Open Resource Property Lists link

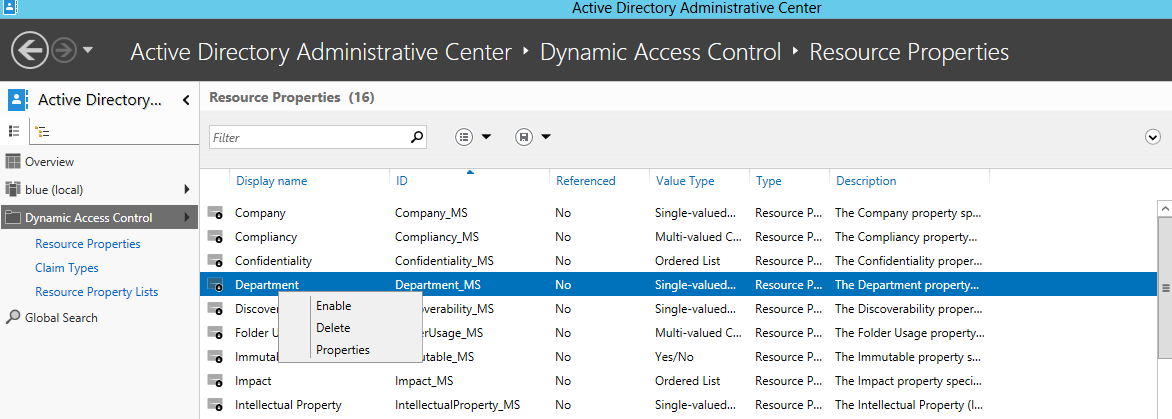coord(96,291)
